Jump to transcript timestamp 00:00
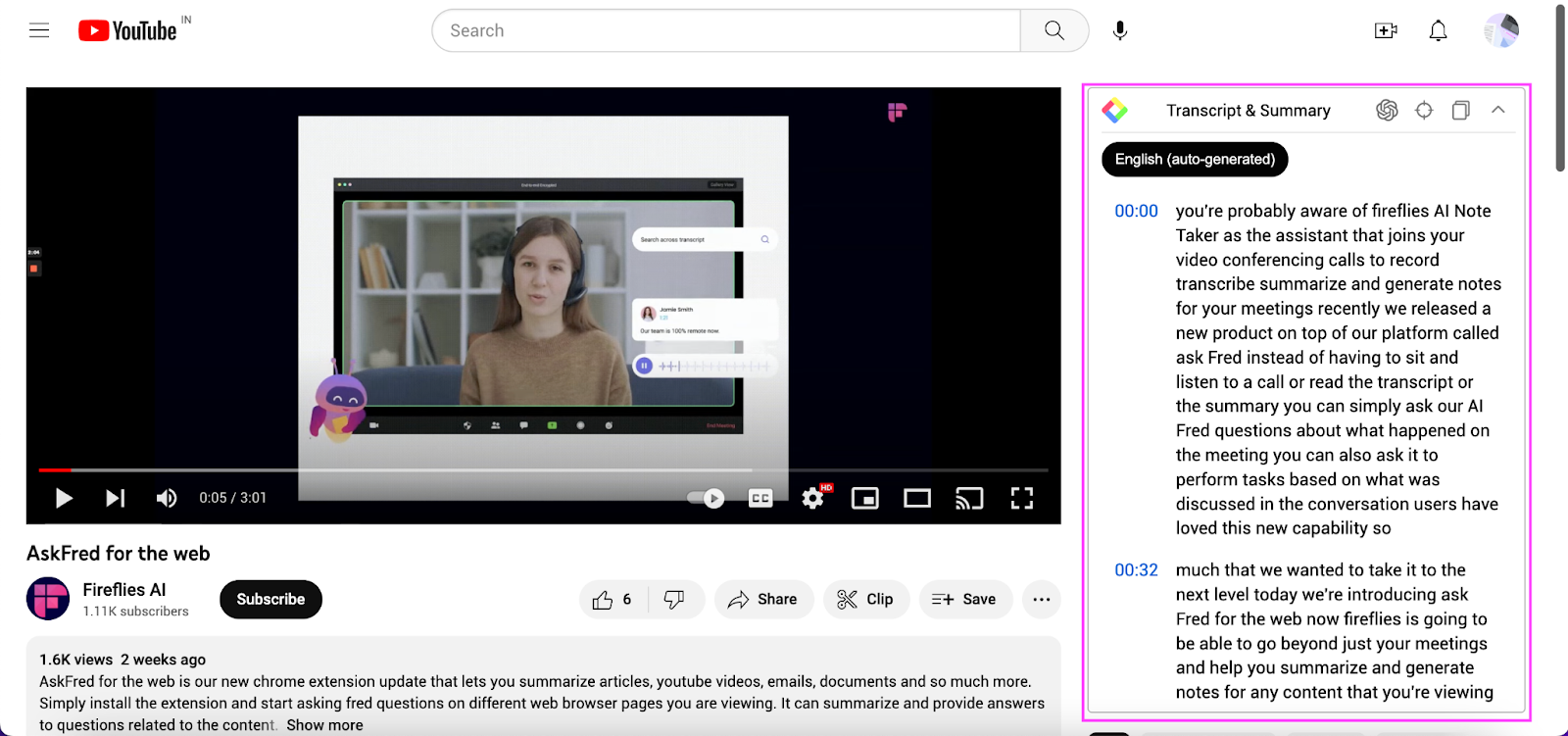 tap(1136, 211)
